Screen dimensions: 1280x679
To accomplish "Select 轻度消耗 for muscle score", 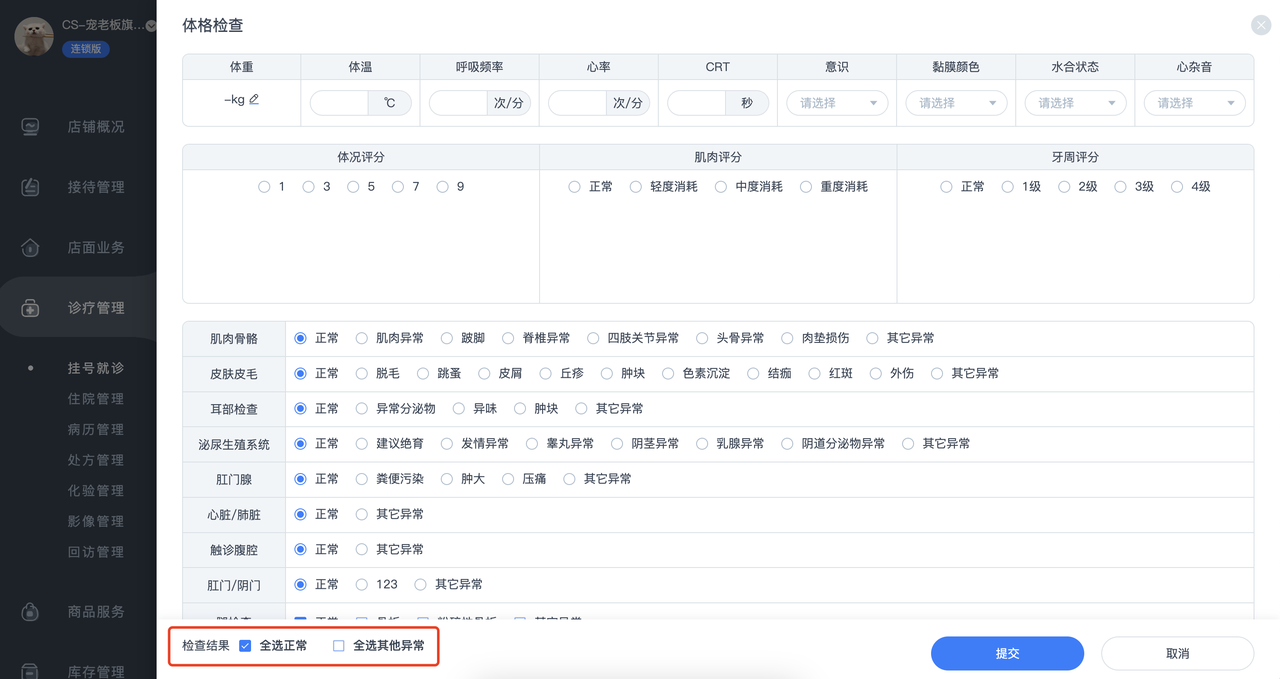I will (x=636, y=187).
